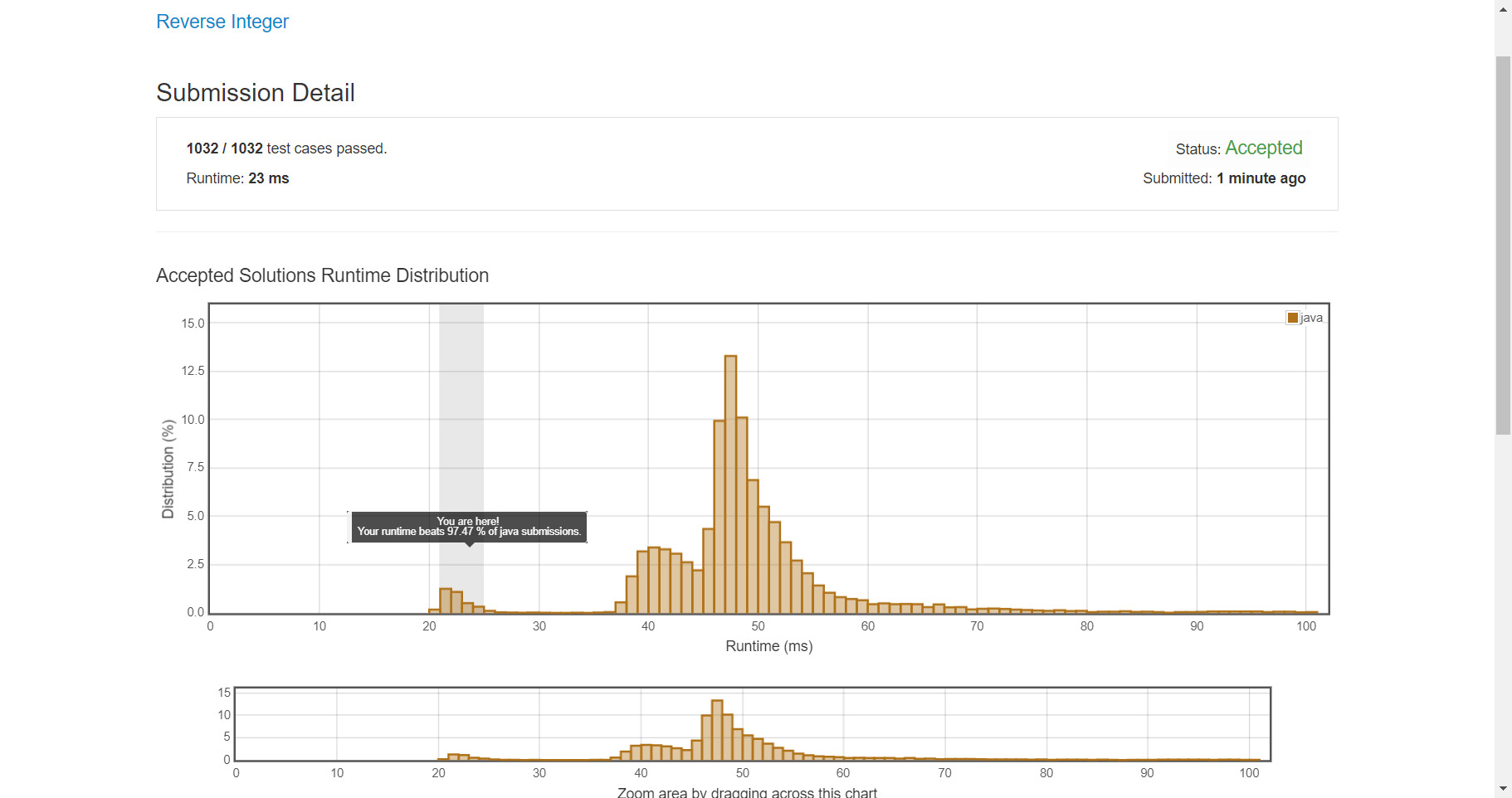Click 'Zoom area by dragging' caption text
The height and width of the screenshot is (798, 1512).
click(747, 791)
